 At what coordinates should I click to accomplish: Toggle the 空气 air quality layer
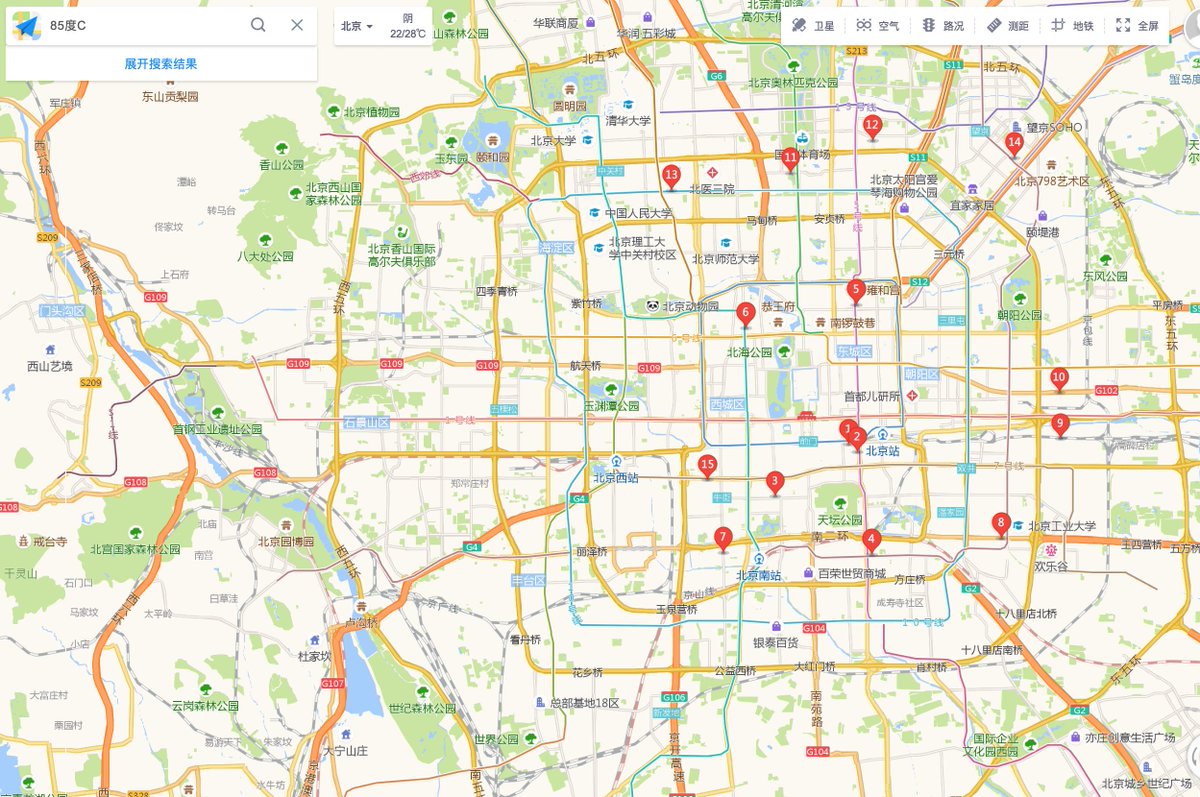(x=878, y=25)
